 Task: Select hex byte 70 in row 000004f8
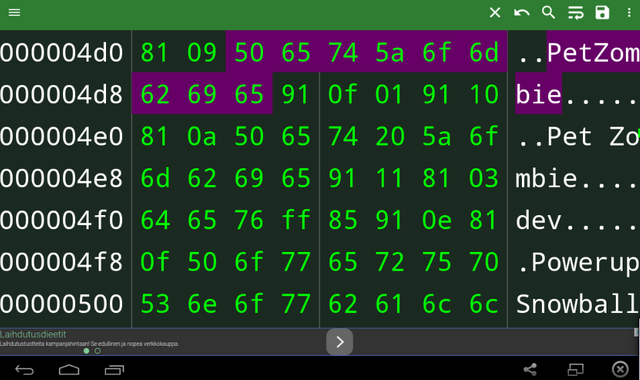(x=484, y=262)
